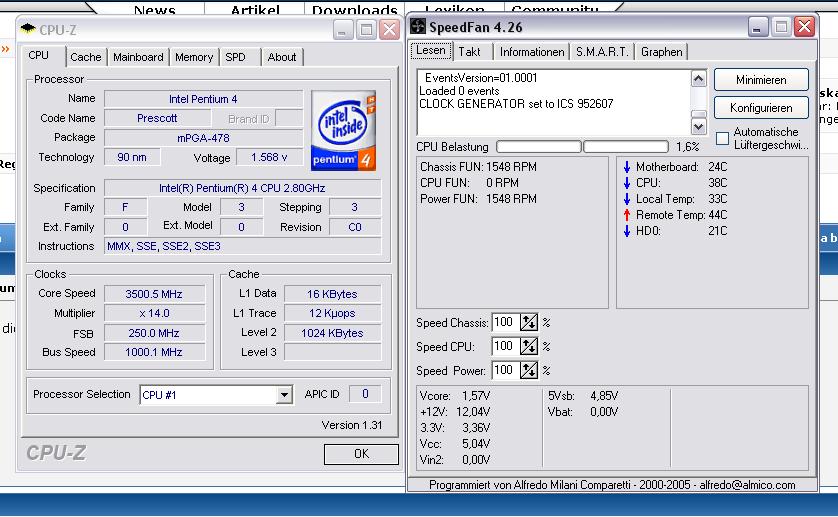Viewport: 838px width, 517px height.
Task: Click the News tab in background website
Action: (154, 9)
